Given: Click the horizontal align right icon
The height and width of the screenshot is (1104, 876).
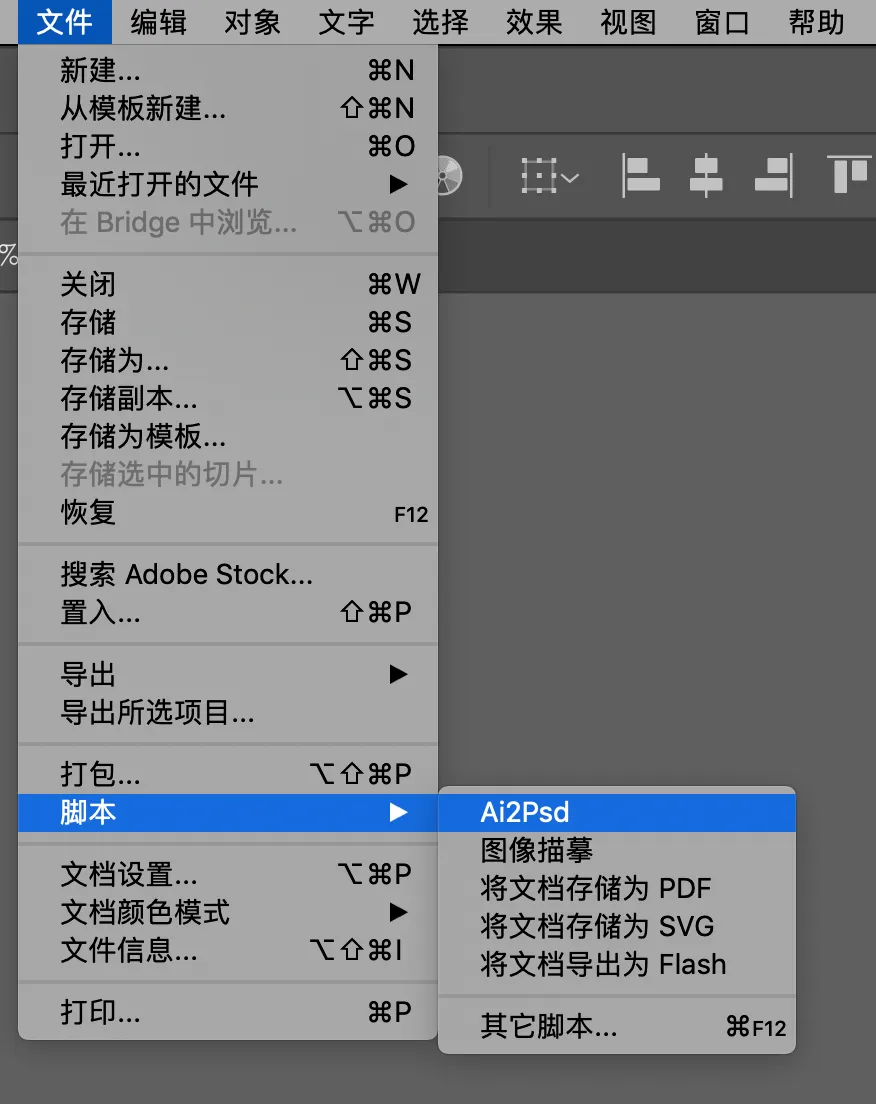Looking at the screenshot, I should click(x=774, y=175).
